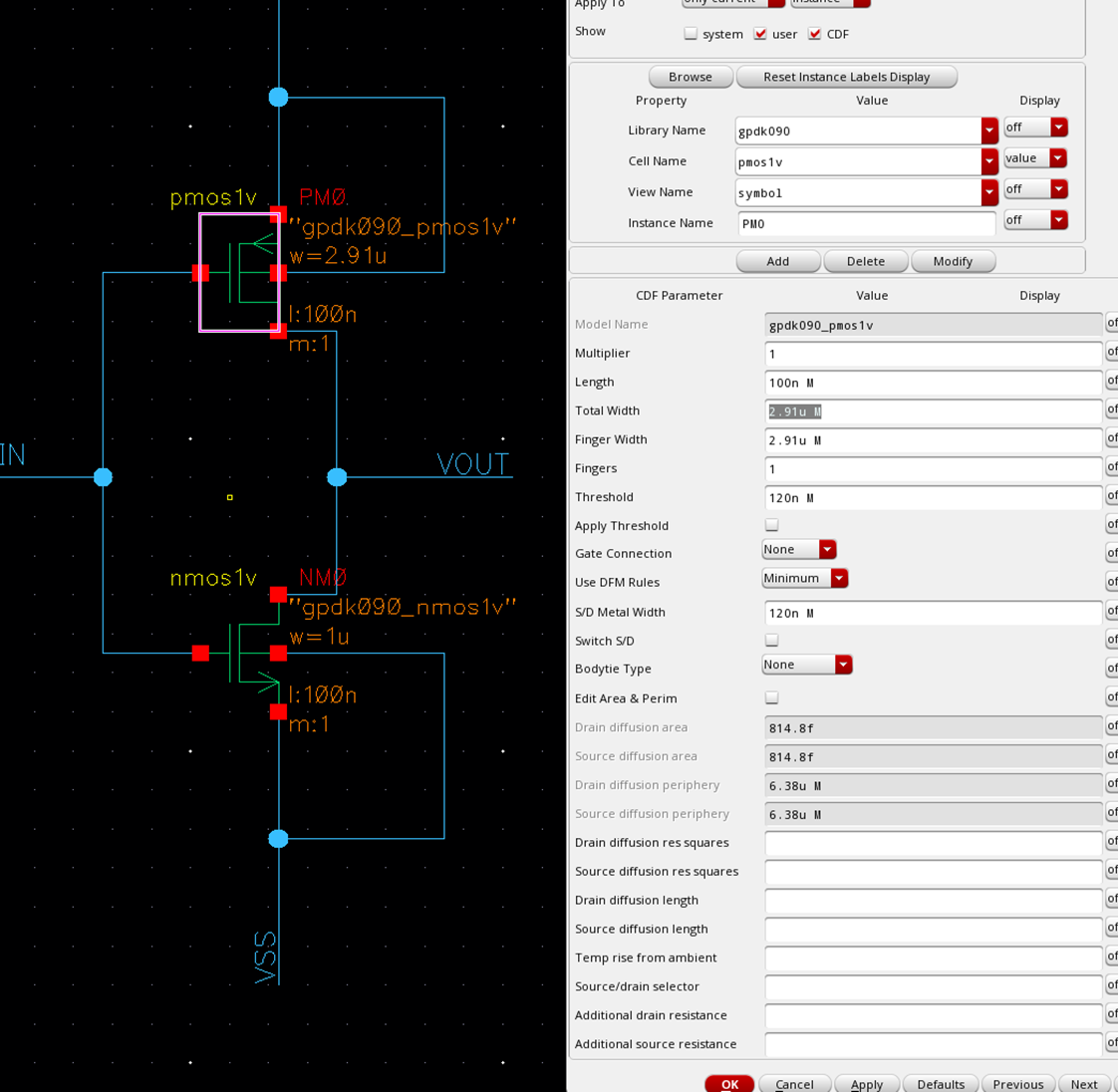The height and width of the screenshot is (1092, 1118).
Task: Click the Temp rise from ambient field
Action: (933, 957)
